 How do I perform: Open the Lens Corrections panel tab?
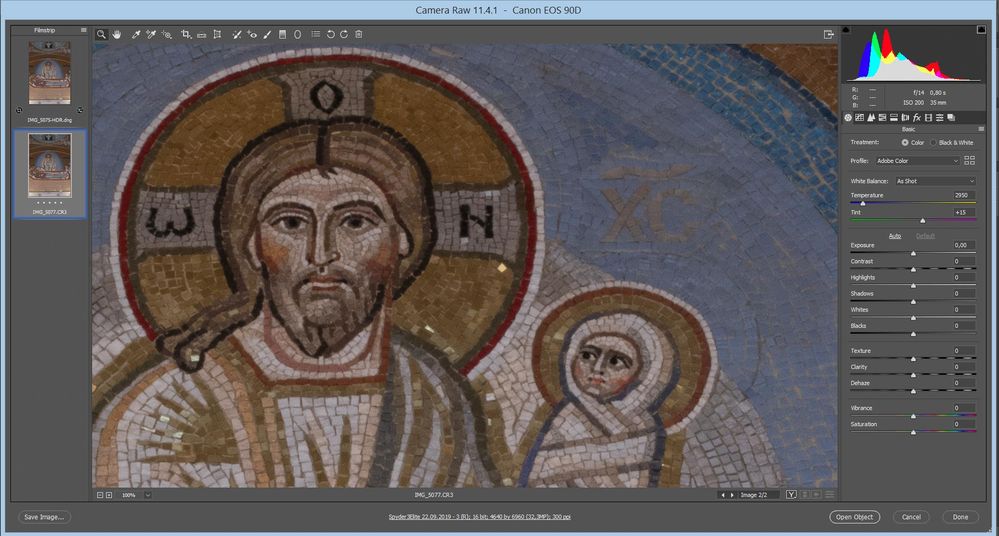click(x=905, y=117)
